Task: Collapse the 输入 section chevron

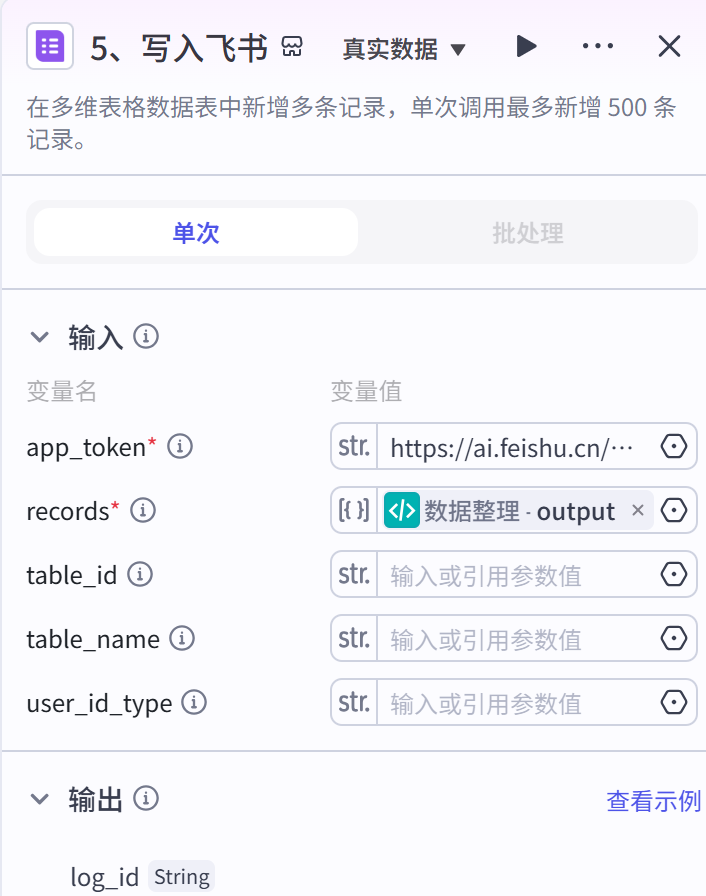Action: (x=39, y=337)
